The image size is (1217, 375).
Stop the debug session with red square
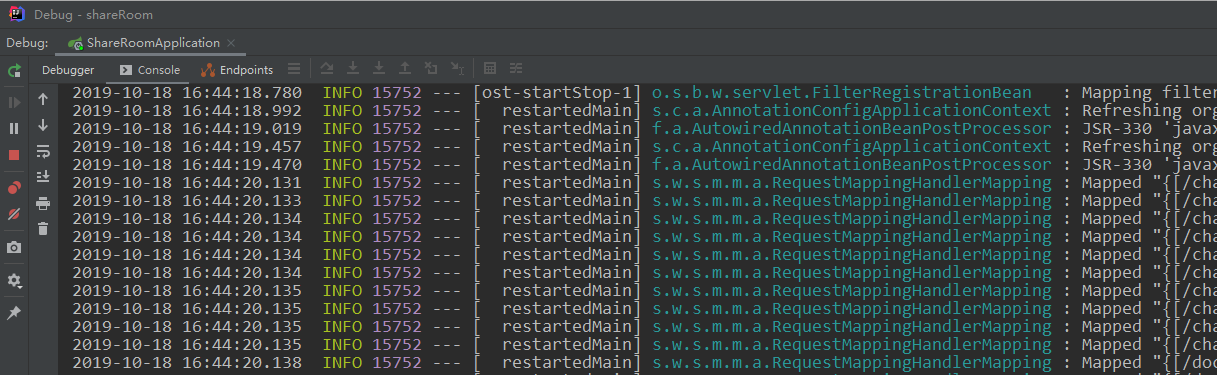click(x=14, y=155)
